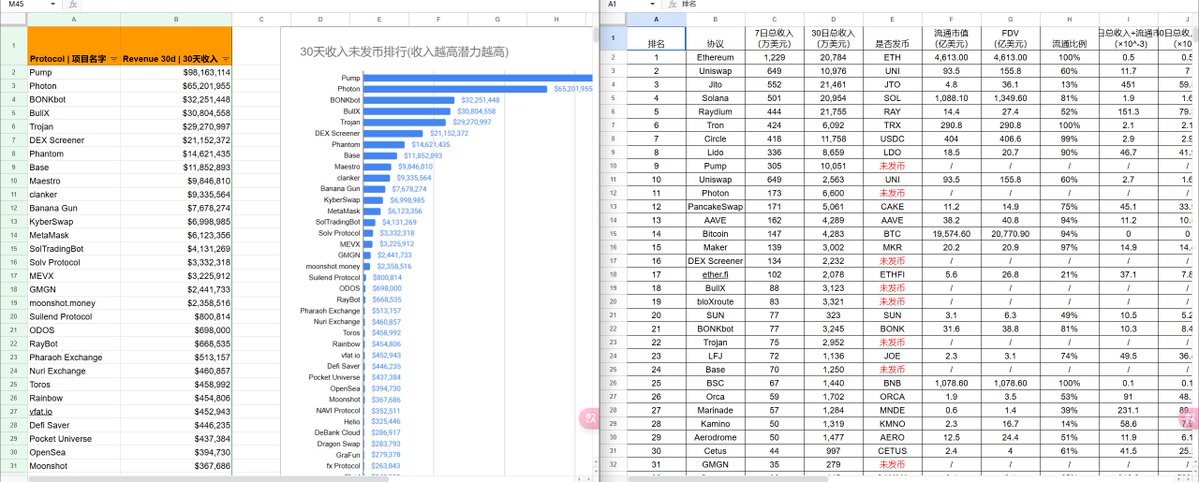This screenshot has height=482, width=1199.
Task: Click the Phantom label on chart axis
Action: click(x=346, y=145)
